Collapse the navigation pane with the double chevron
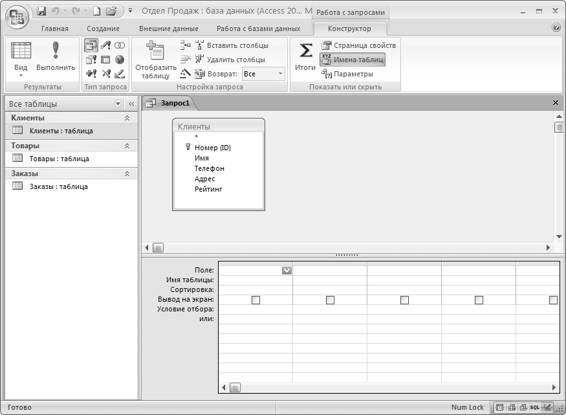The width and height of the screenshot is (566, 415). [131, 104]
